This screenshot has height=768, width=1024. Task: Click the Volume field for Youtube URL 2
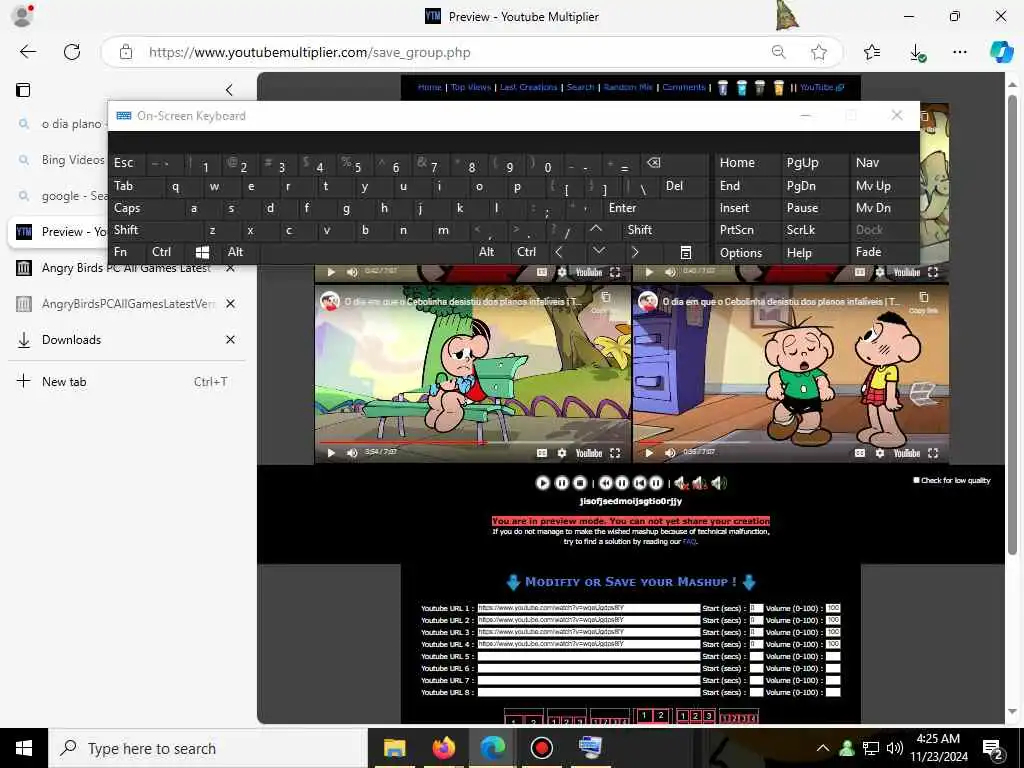[x=833, y=620]
